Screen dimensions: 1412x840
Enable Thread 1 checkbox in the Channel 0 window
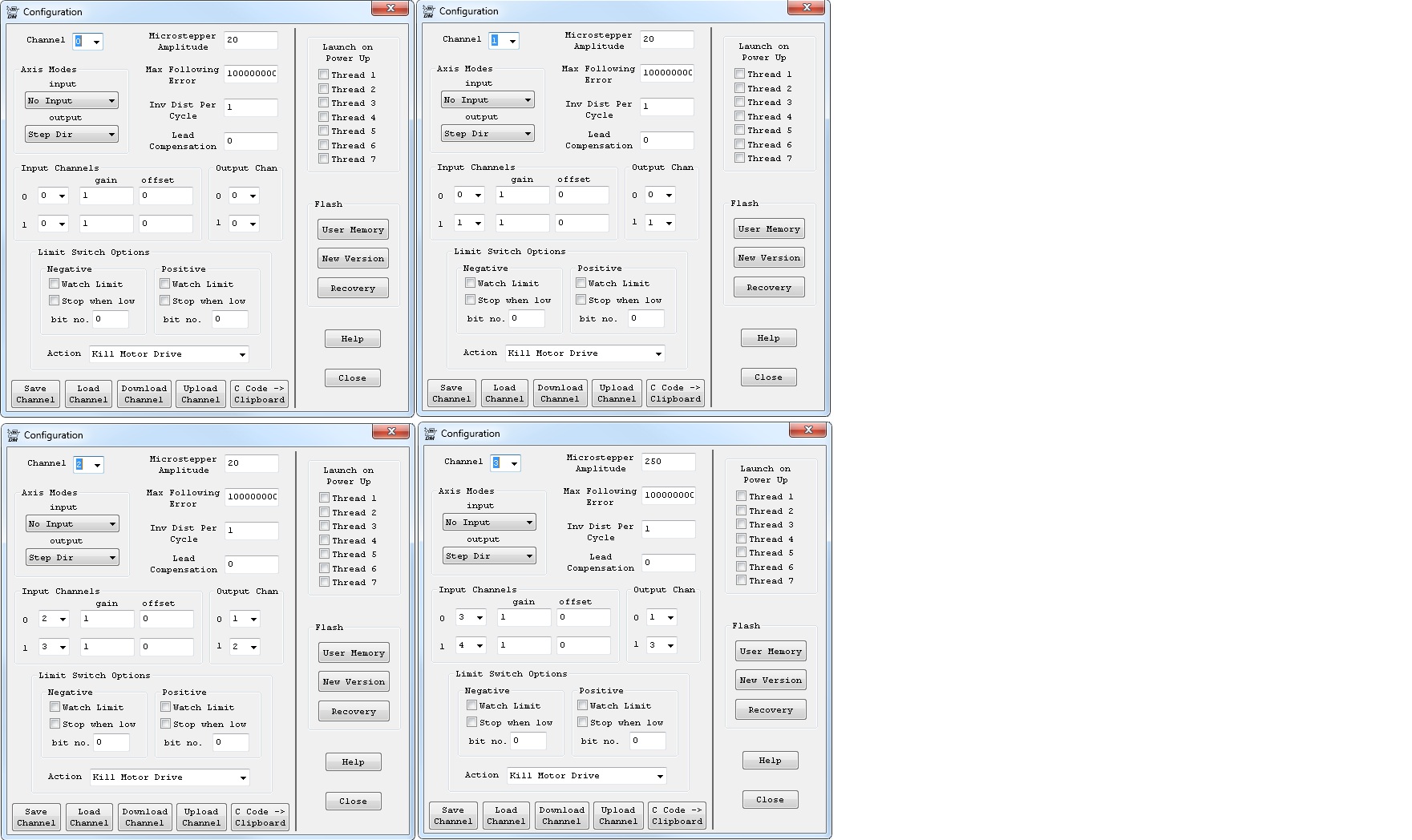[324, 75]
